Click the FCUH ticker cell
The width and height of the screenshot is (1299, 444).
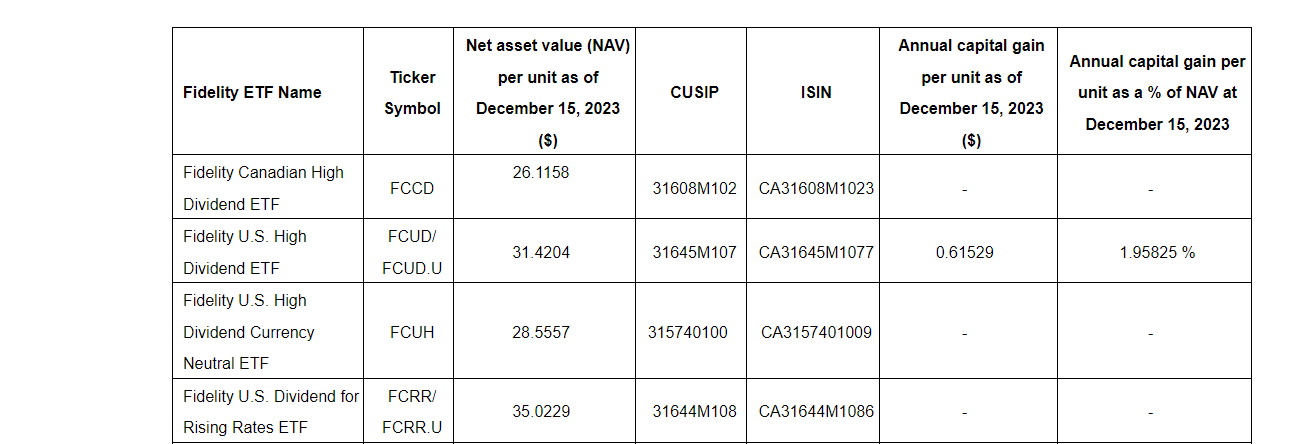412,332
